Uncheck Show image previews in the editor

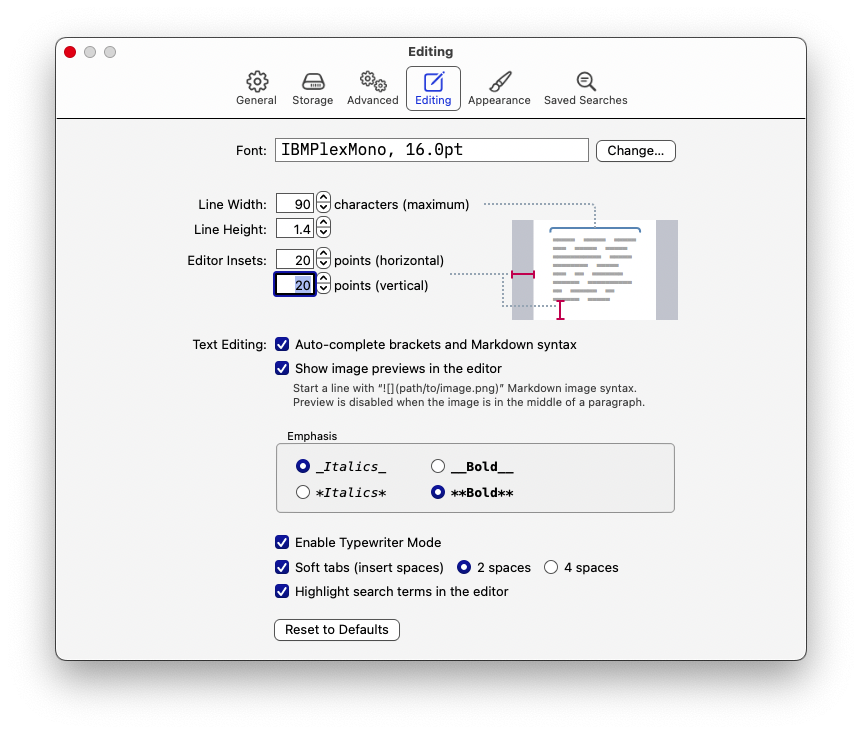click(282, 368)
